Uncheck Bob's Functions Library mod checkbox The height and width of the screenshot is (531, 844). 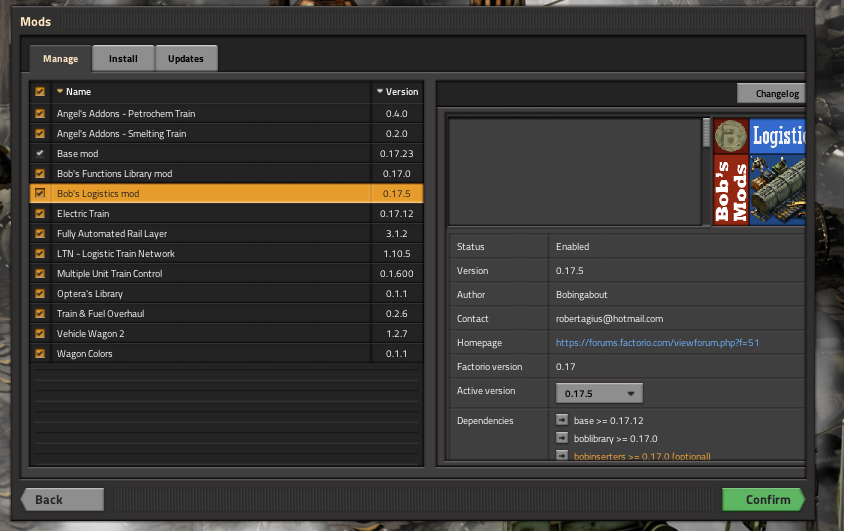tap(40, 173)
